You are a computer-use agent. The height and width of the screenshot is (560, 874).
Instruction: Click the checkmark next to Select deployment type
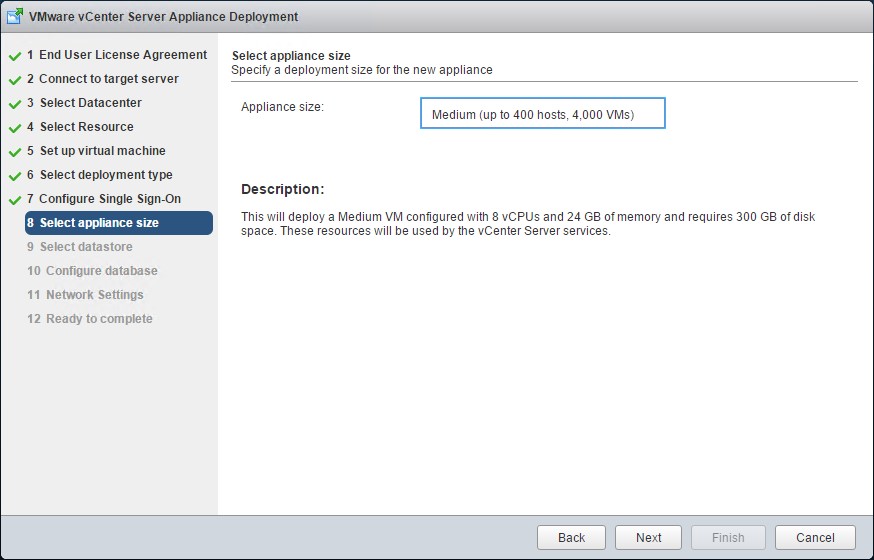click(15, 176)
